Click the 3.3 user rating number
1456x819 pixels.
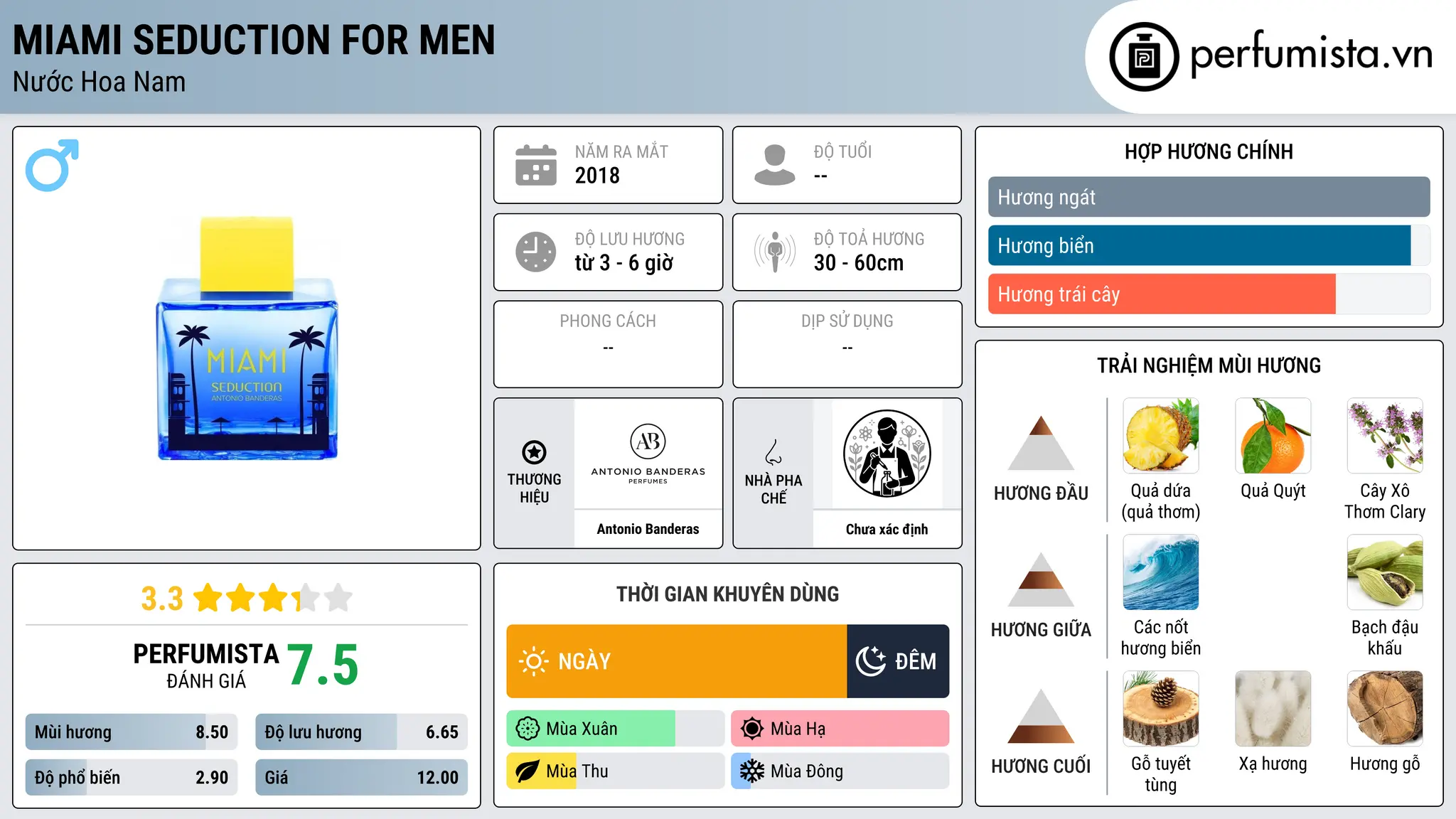162,599
